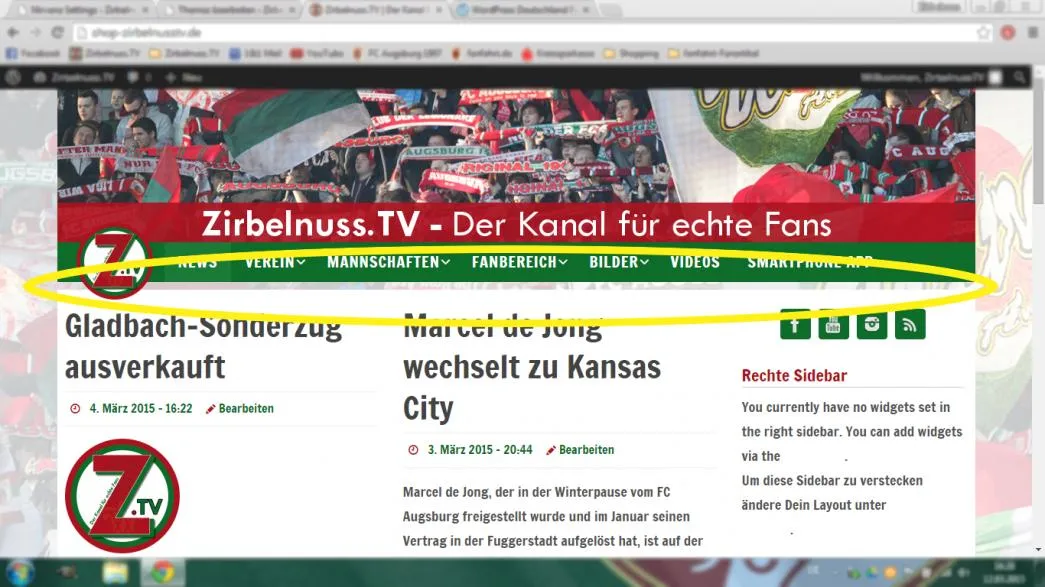This screenshot has height=587, width=1045.
Task: Open the YouTube social icon
Action: (x=833, y=324)
